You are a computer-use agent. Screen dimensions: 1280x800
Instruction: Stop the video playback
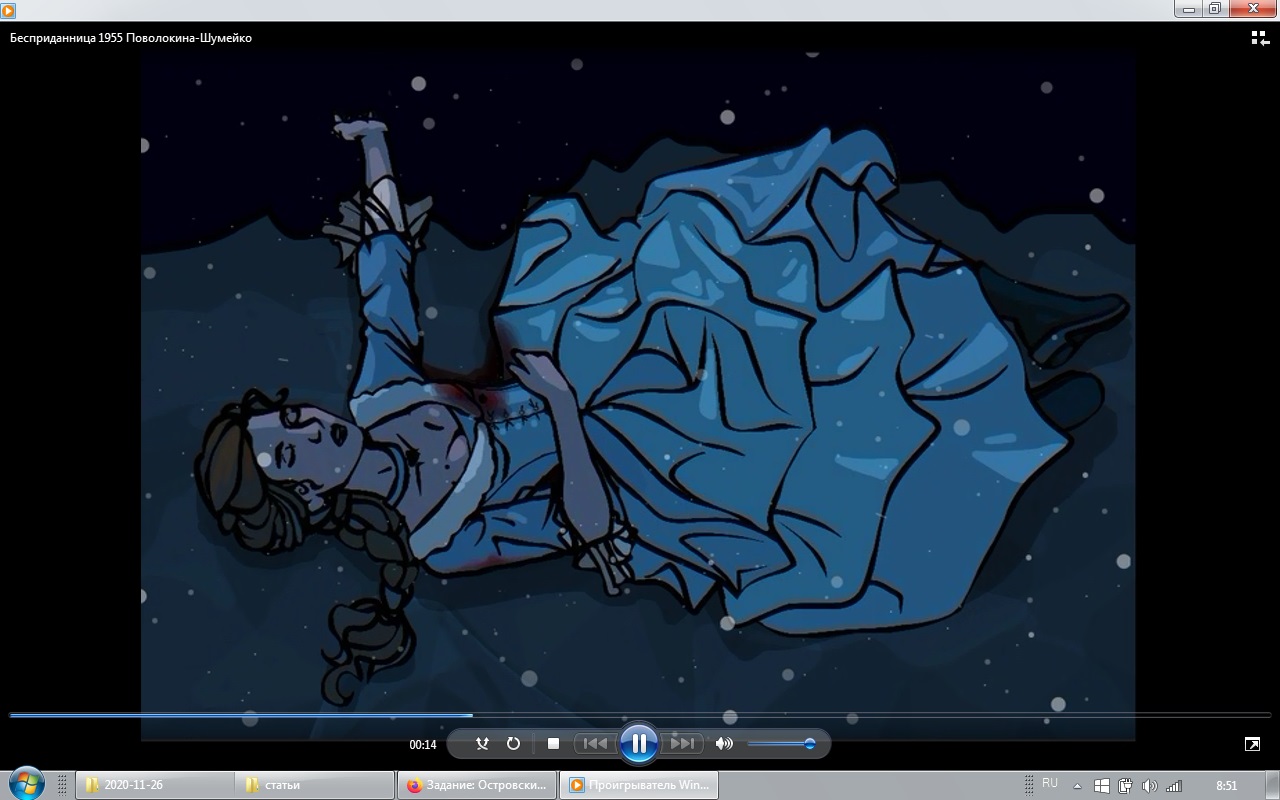[x=553, y=744]
